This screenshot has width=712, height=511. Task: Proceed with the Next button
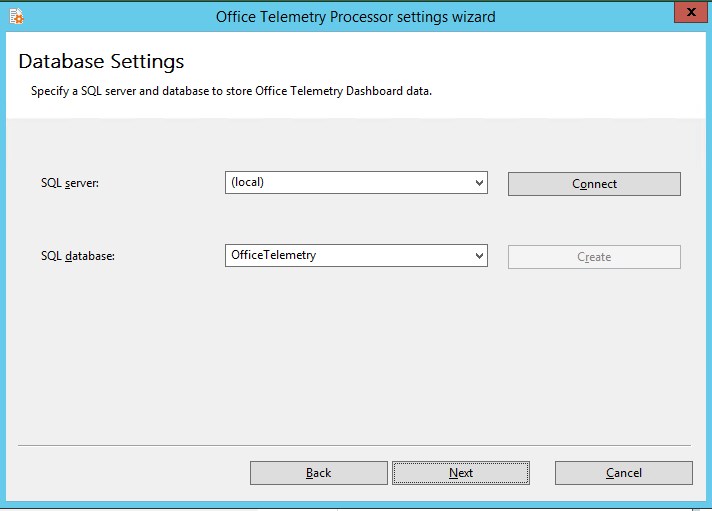[461, 473]
